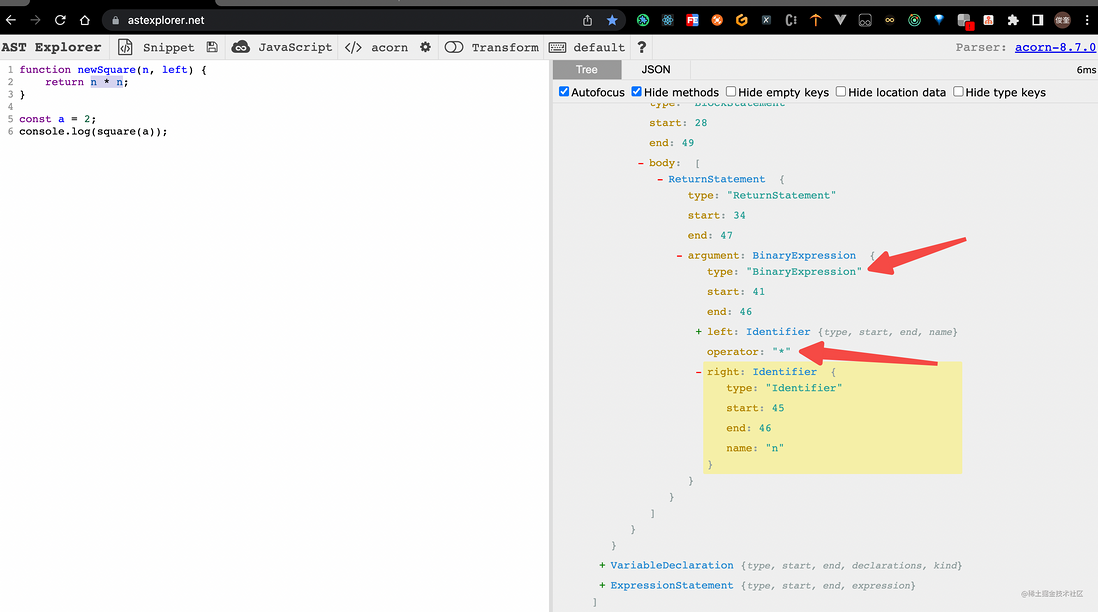Click the VariableDeclaration node label
1098x612 pixels.
(672, 565)
